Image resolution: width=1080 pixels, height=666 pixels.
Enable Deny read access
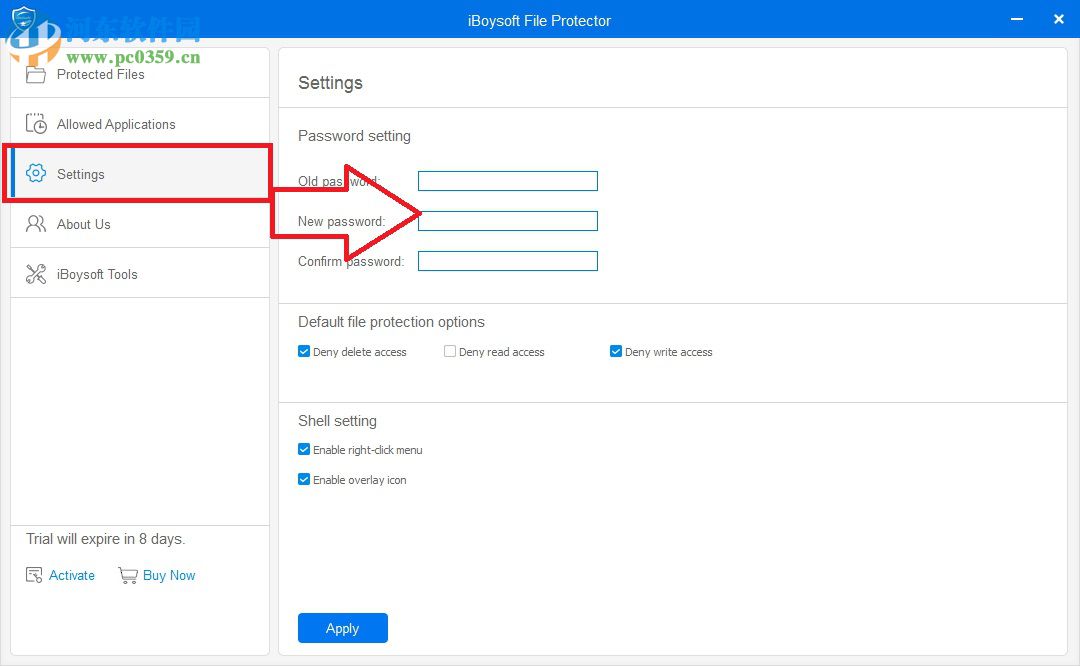pos(450,351)
